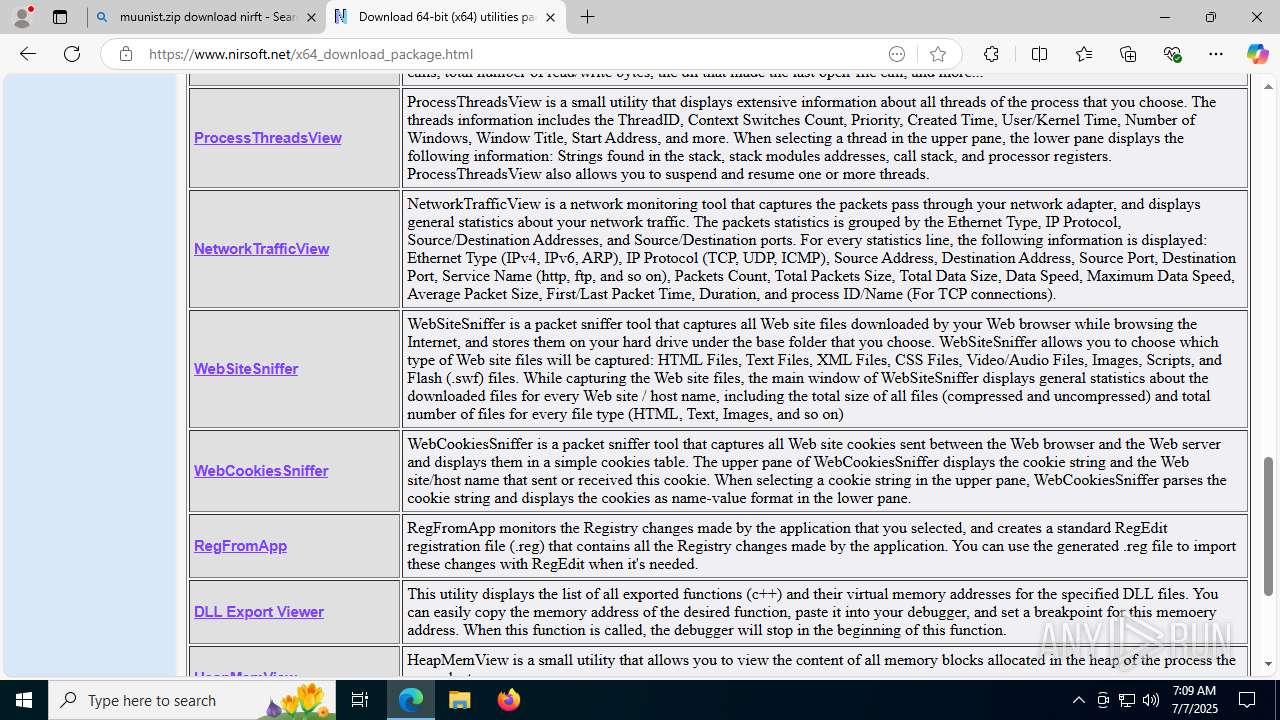Open the Copilot sidebar icon

click(1257, 54)
